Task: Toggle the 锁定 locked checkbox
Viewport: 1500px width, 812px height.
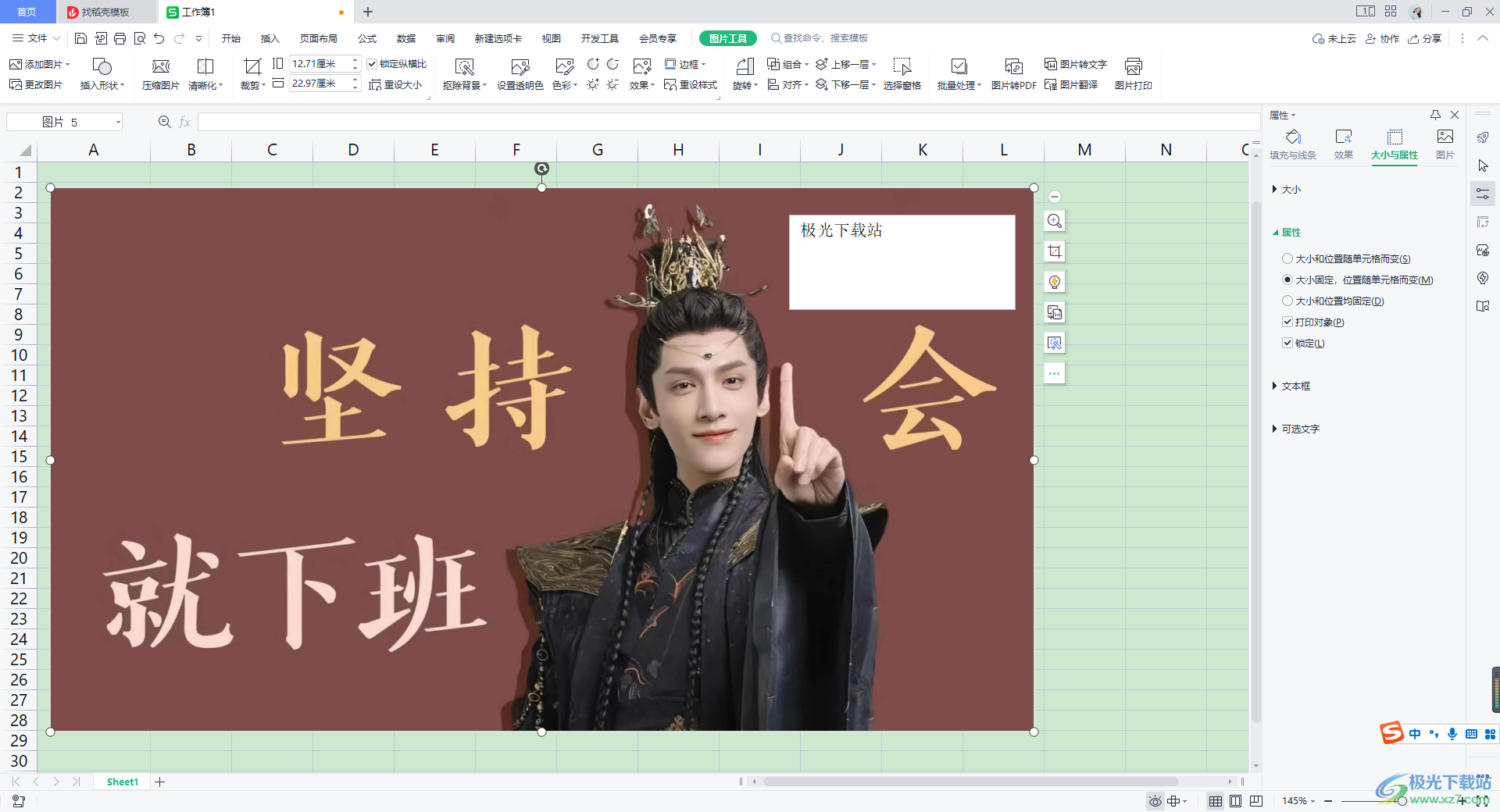Action: [x=1287, y=343]
